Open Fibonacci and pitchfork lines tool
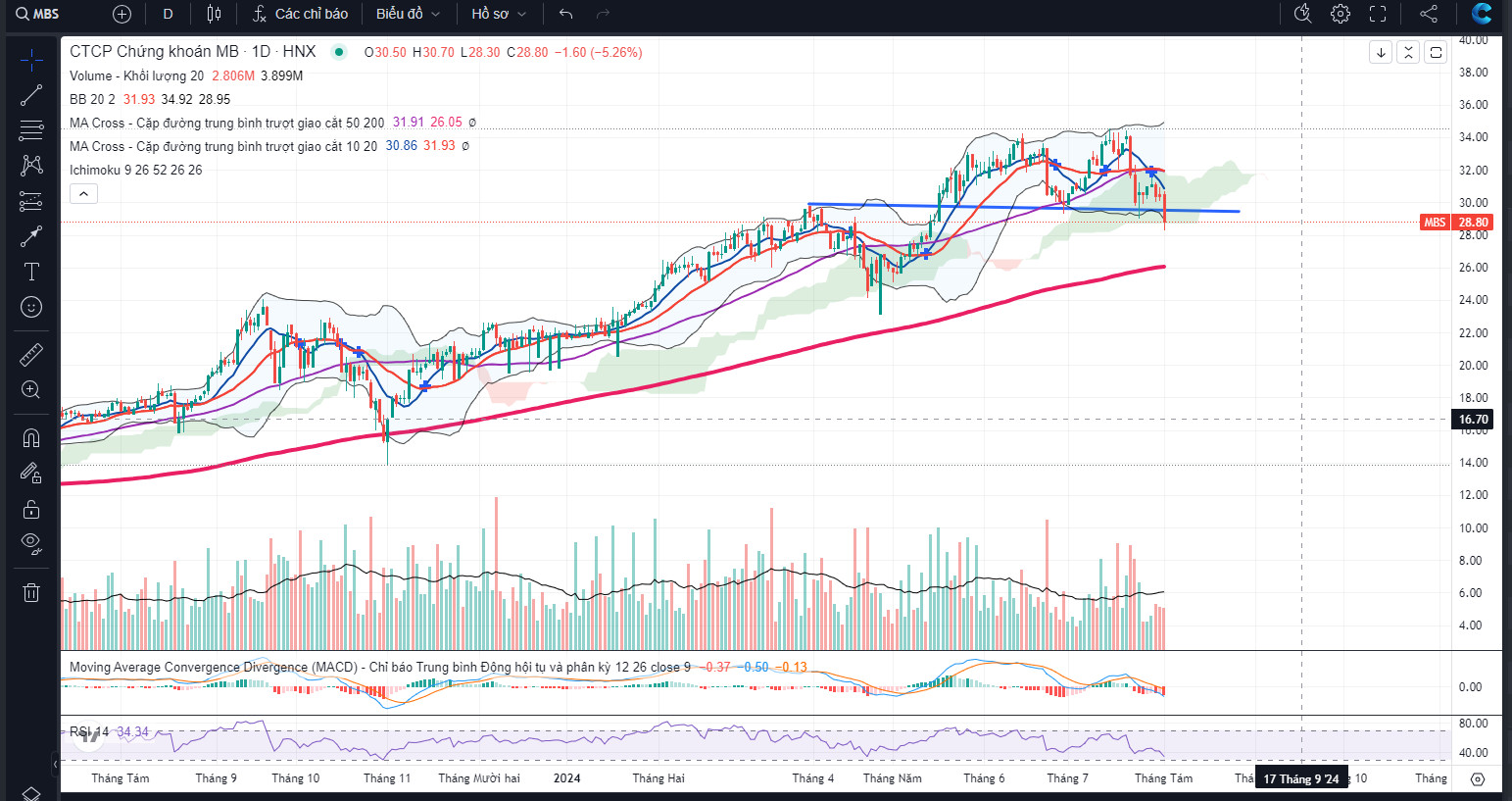The width and height of the screenshot is (1512, 801). [x=31, y=130]
